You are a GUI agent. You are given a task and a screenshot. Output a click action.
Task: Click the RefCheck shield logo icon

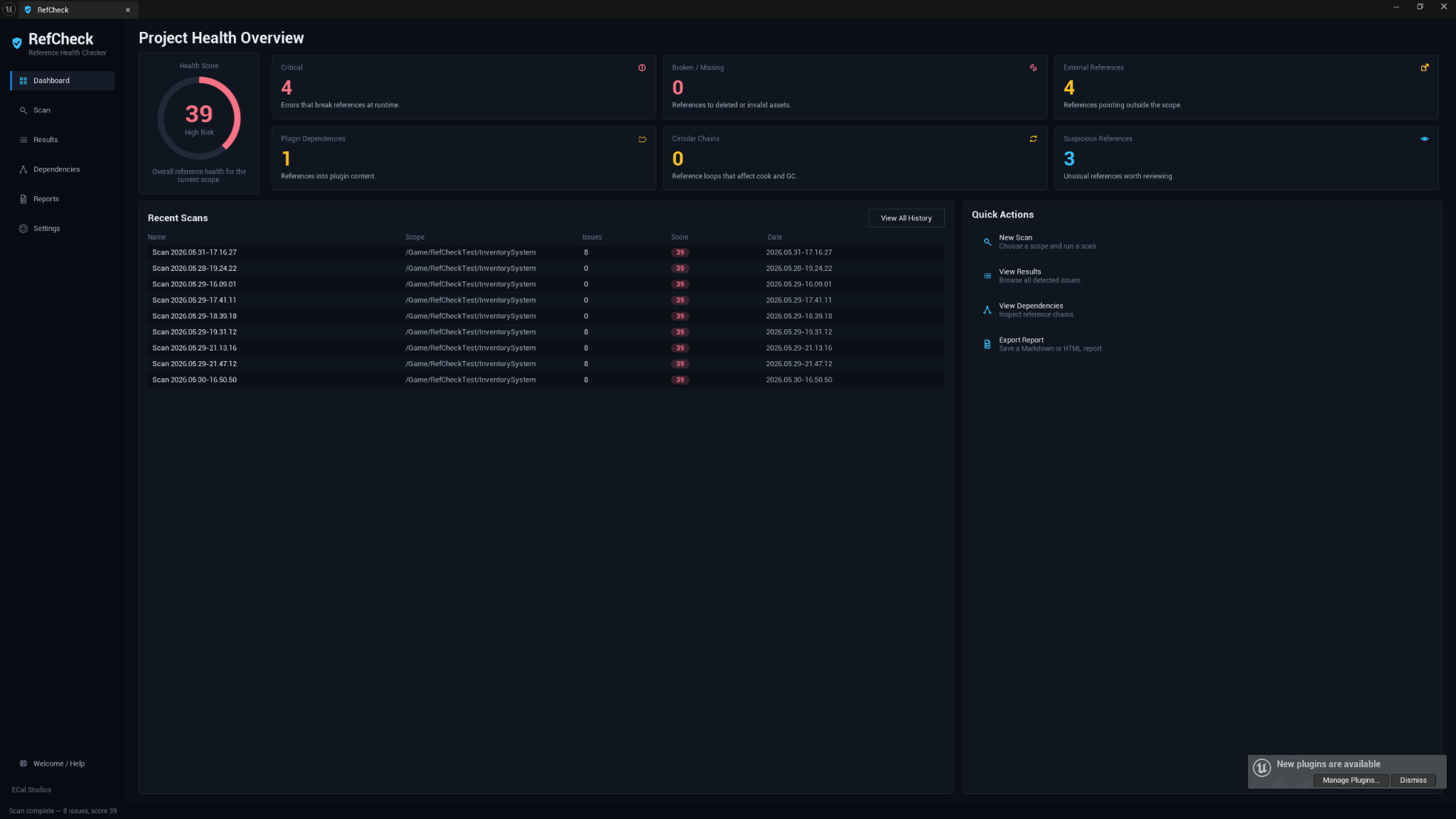point(17,43)
